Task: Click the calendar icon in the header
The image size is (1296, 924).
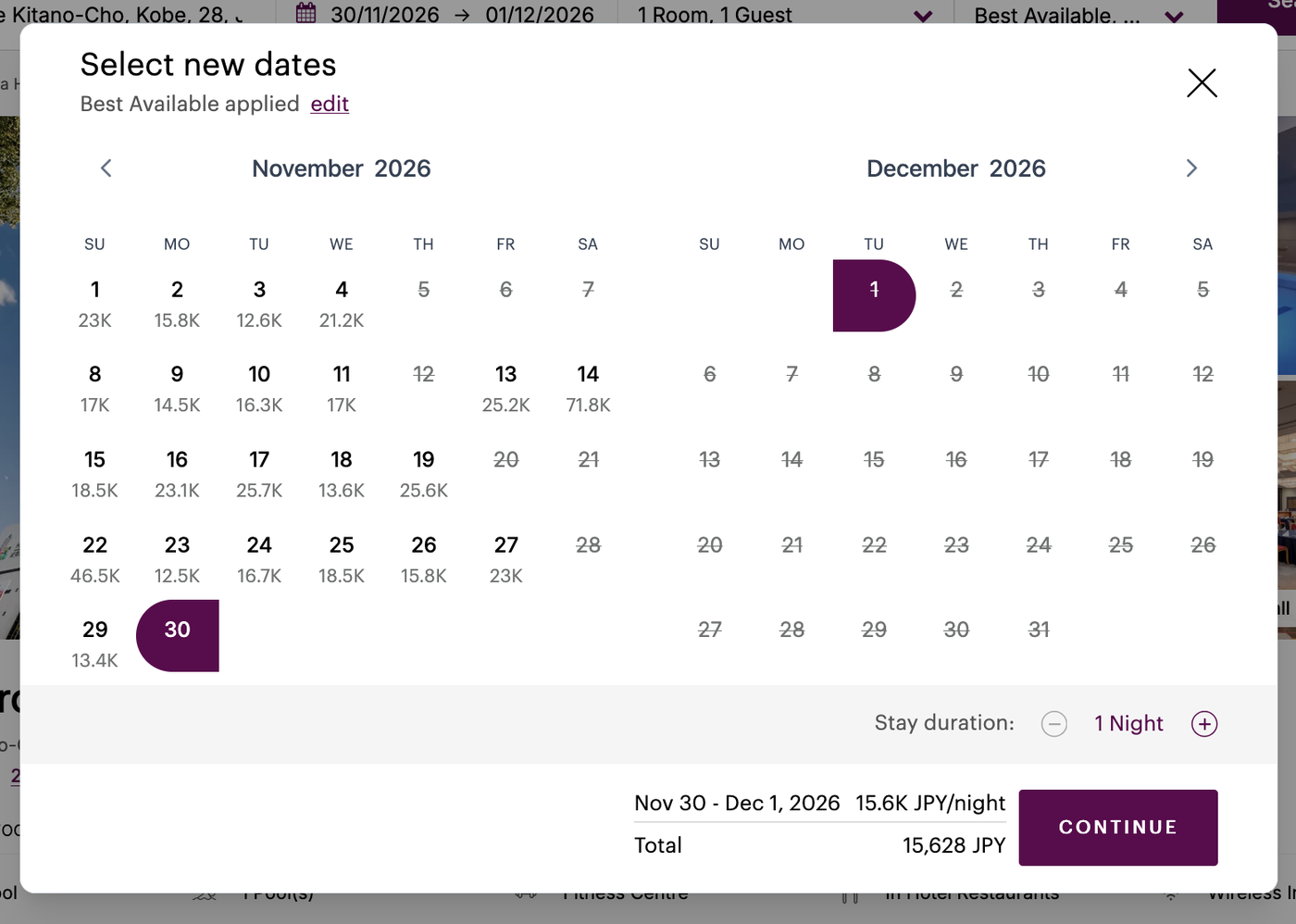Action: [306, 14]
